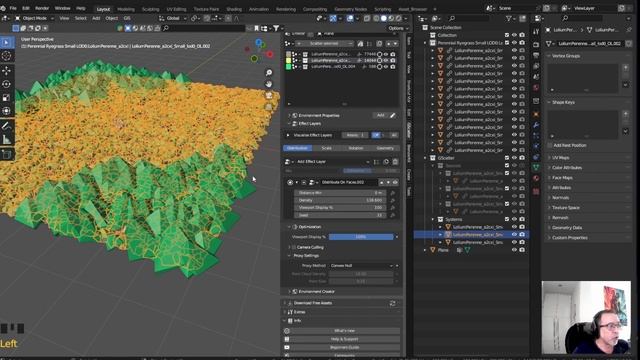Select the Transform tool
This screenshot has width=640, height=360.
pos(7,111)
